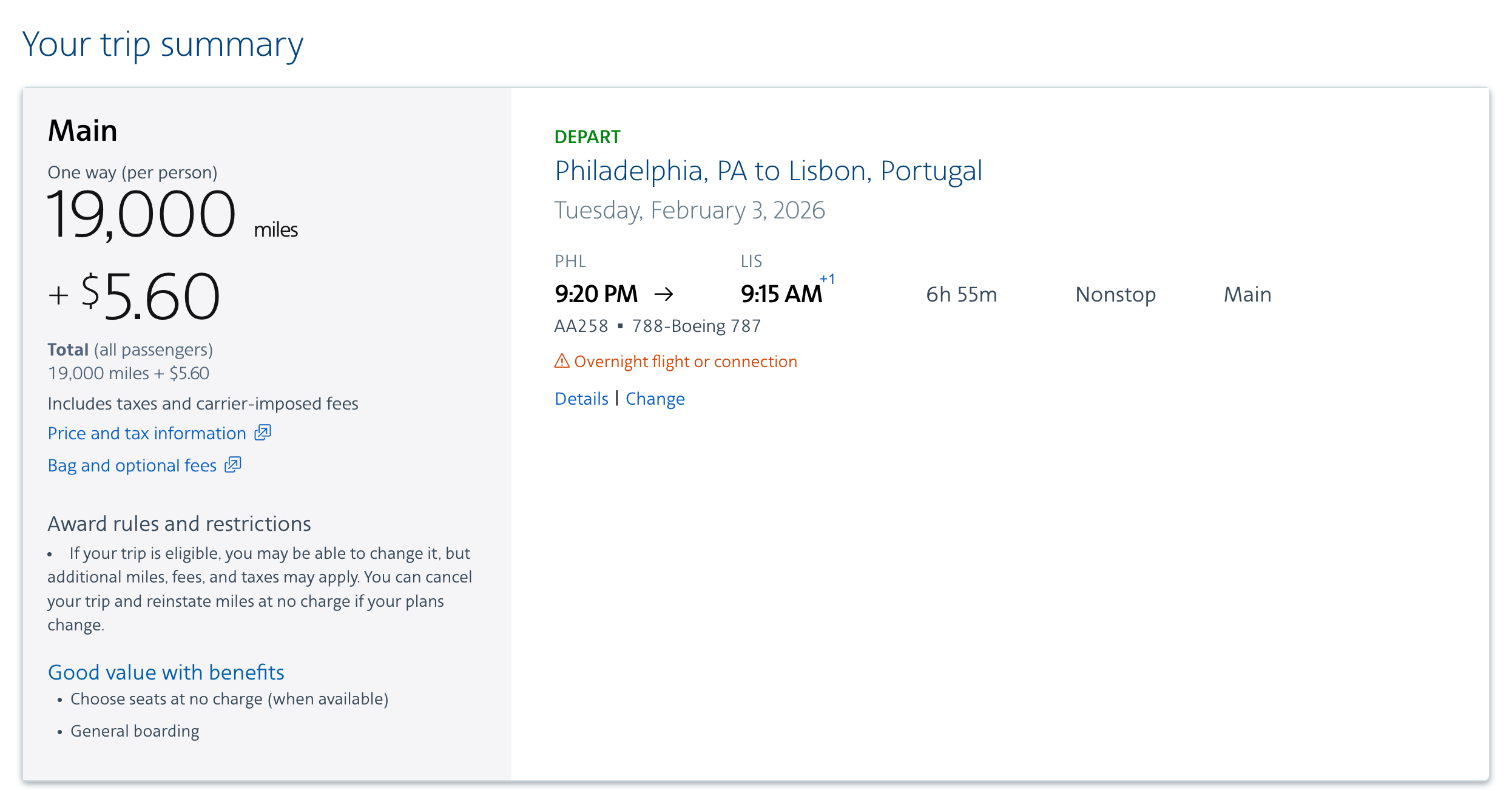This screenshot has height=790, width=1512.
Task: Click the +1 day arrival indicator
Action: (828, 279)
